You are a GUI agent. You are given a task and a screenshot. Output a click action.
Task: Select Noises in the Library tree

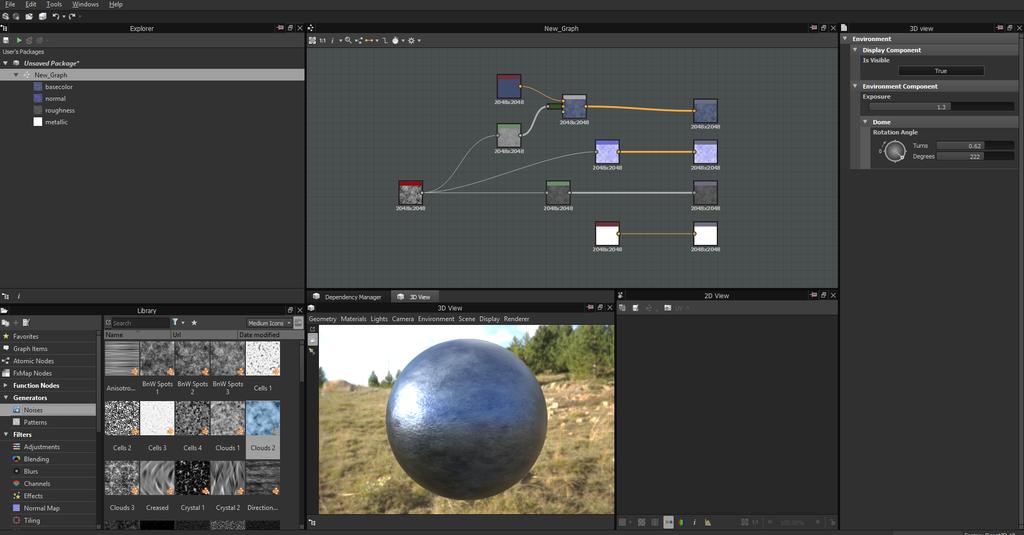(x=48, y=410)
